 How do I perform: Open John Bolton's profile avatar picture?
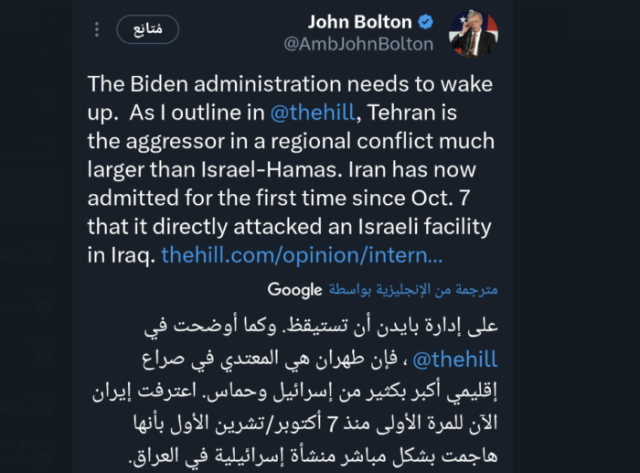point(473,33)
